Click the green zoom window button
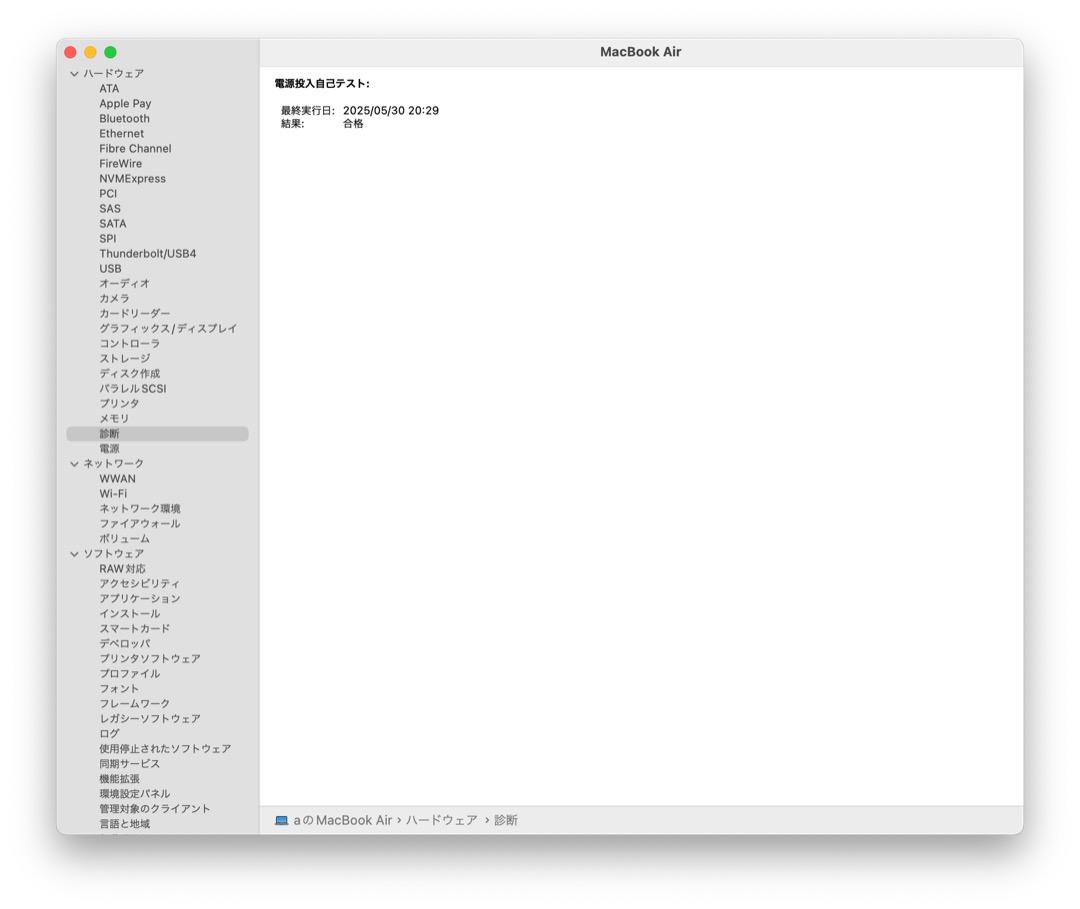This screenshot has width=1080, height=909. click(110, 52)
